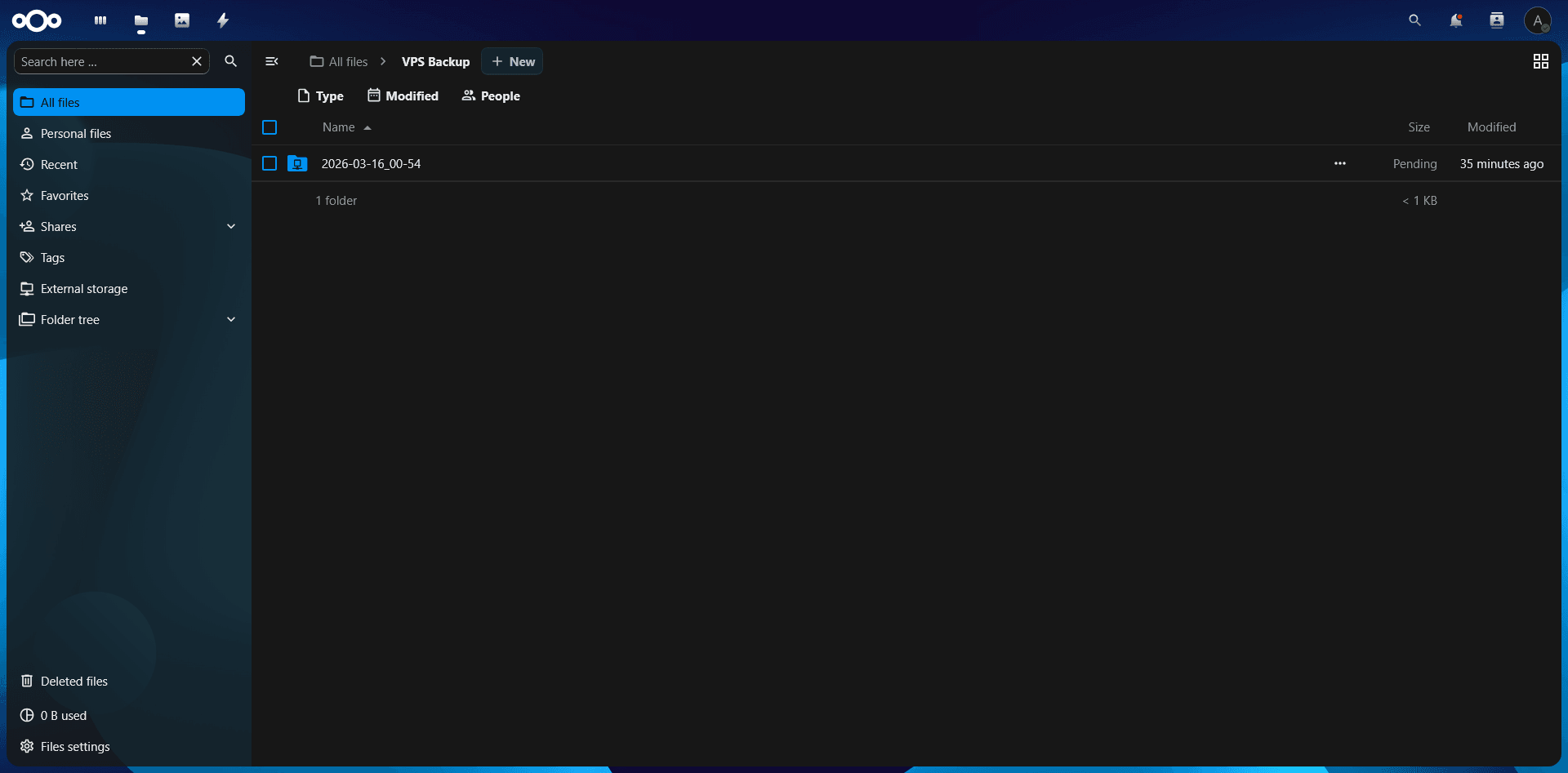Expand the Folder tree section
1568x773 pixels.
pyautogui.click(x=231, y=319)
